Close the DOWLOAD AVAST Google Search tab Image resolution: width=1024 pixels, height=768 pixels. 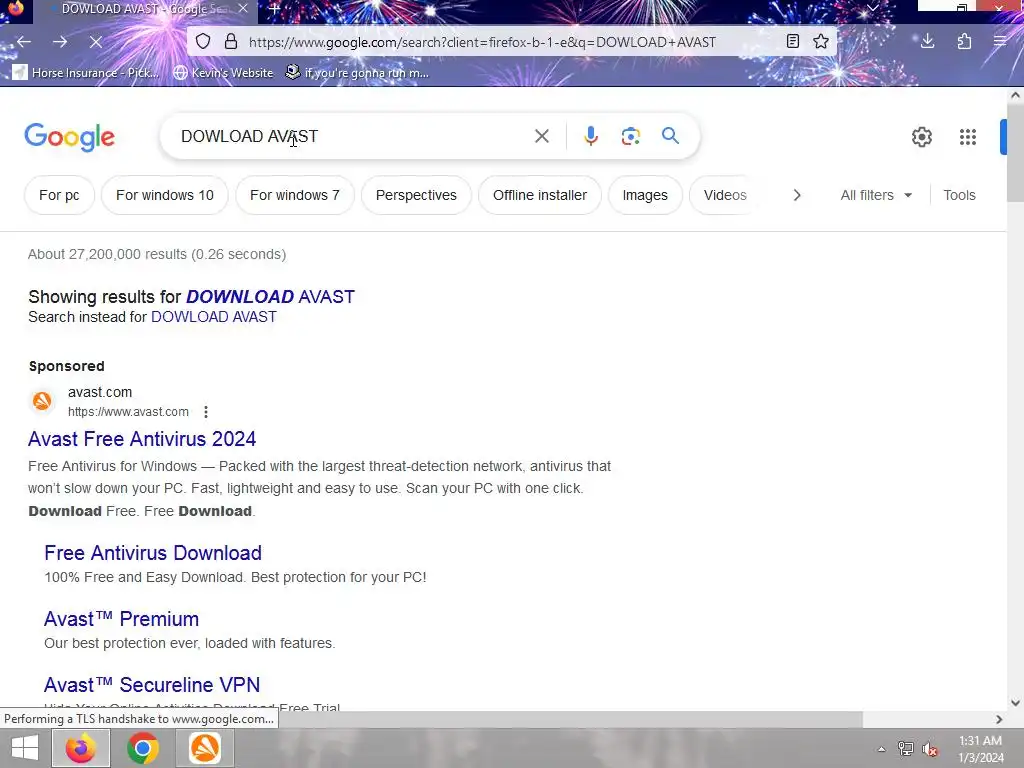(x=243, y=8)
